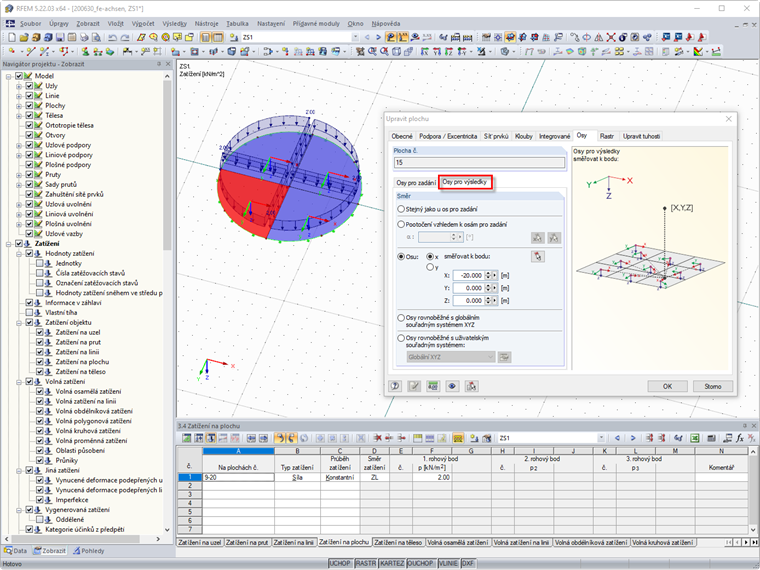
Task: Click the Storno button
Action: click(712, 386)
